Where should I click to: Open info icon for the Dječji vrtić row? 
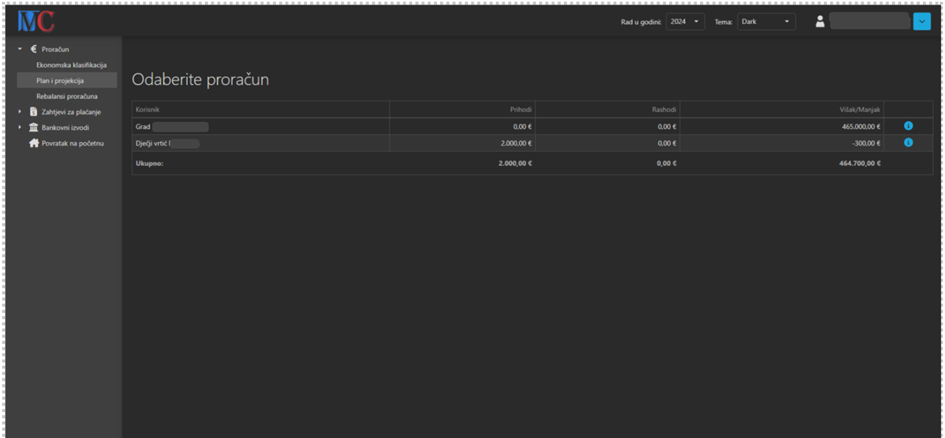pyautogui.click(x=908, y=143)
